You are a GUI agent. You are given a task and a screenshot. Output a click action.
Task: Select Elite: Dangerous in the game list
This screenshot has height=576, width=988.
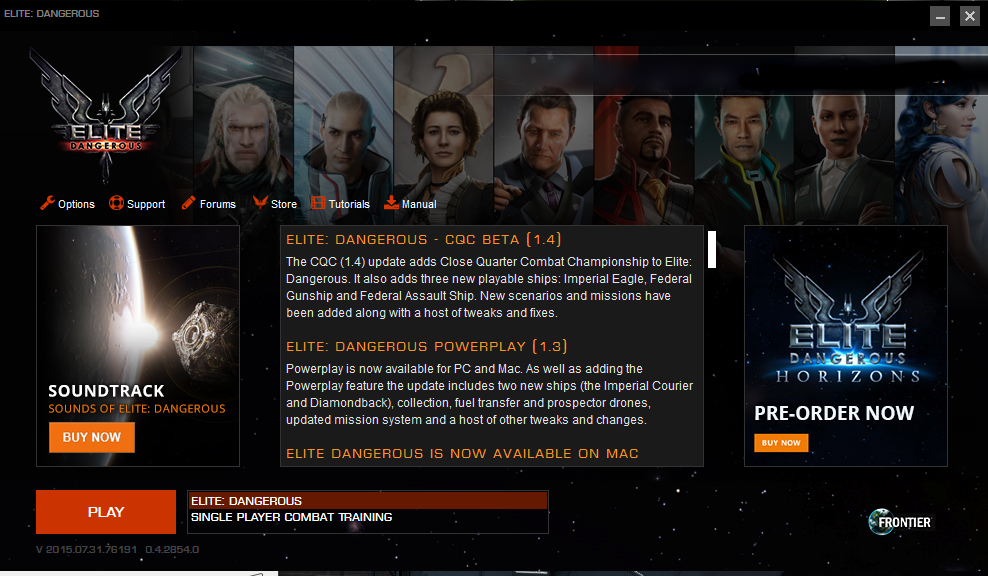coord(368,501)
